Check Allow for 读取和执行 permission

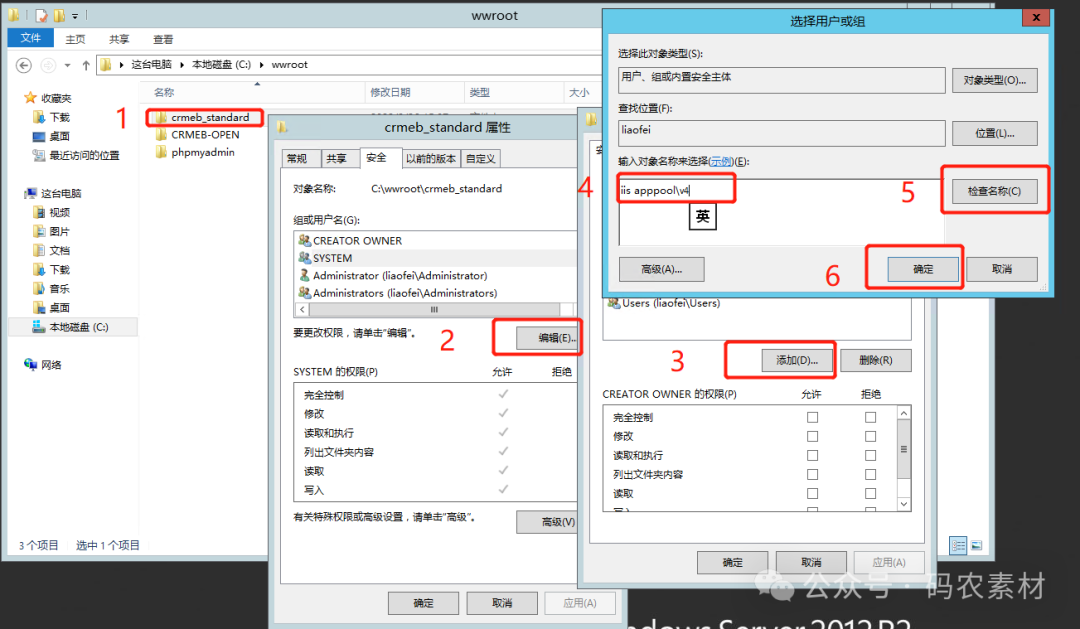point(813,455)
